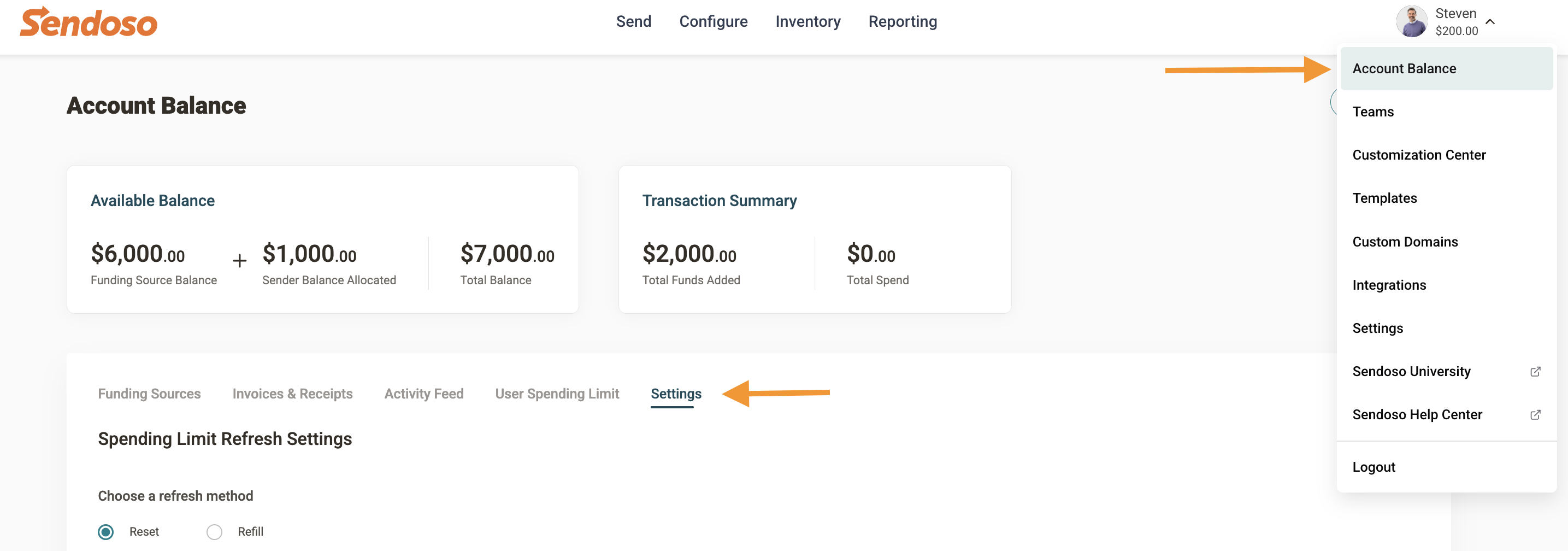
Task: Click Steven's profile avatar
Action: coord(1412,22)
